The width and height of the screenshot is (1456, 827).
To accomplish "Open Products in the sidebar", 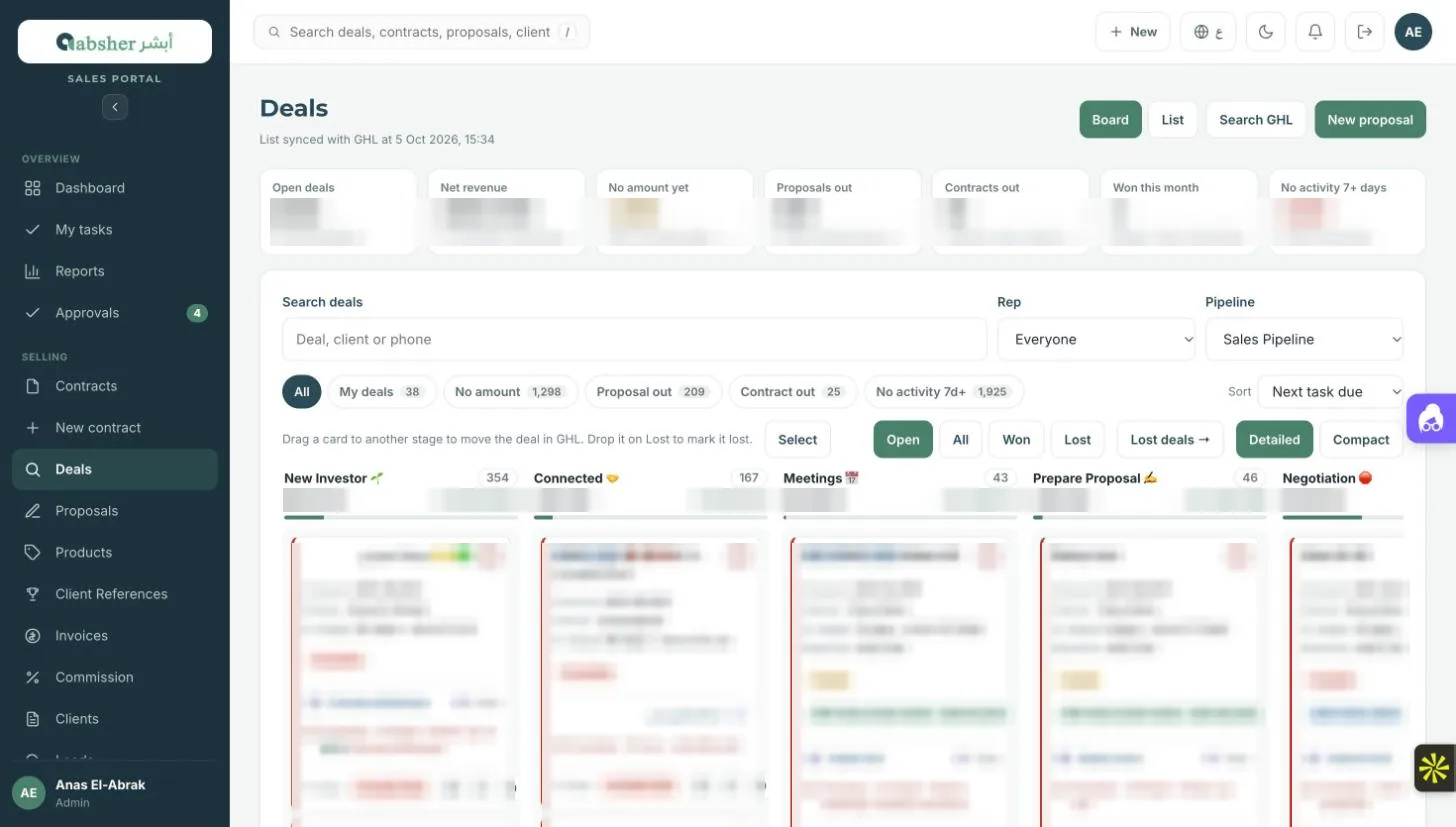I will click(x=114, y=552).
